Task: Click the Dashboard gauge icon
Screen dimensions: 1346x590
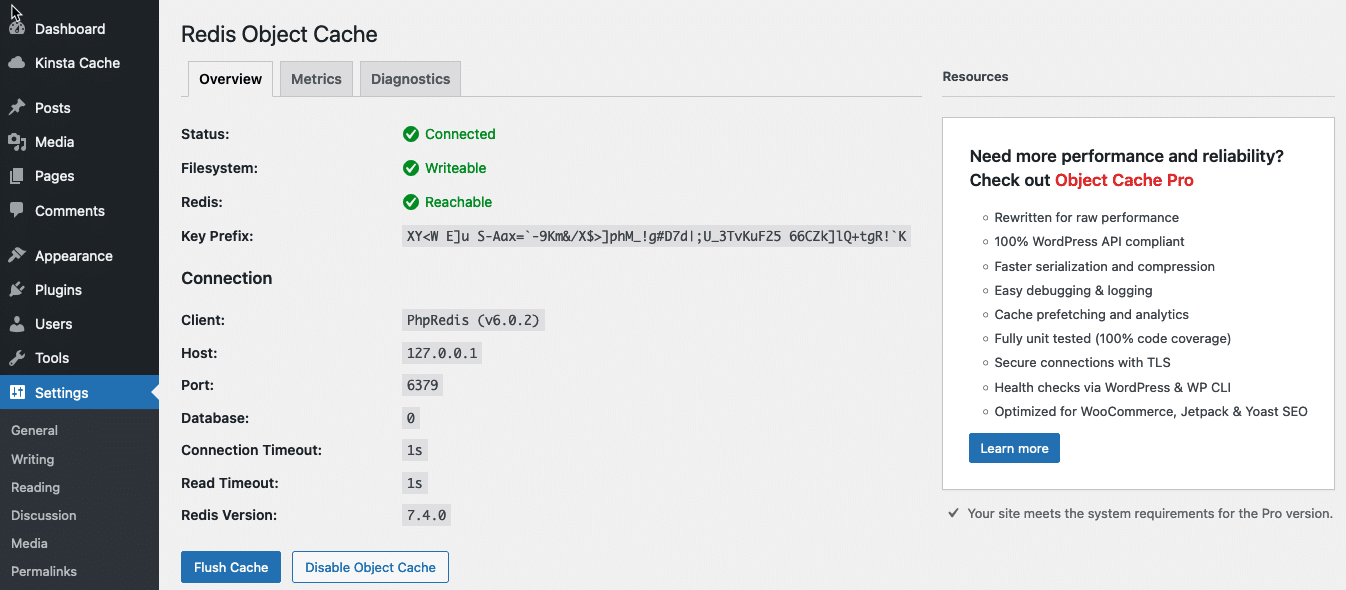Action: click(x=17, y=29)
